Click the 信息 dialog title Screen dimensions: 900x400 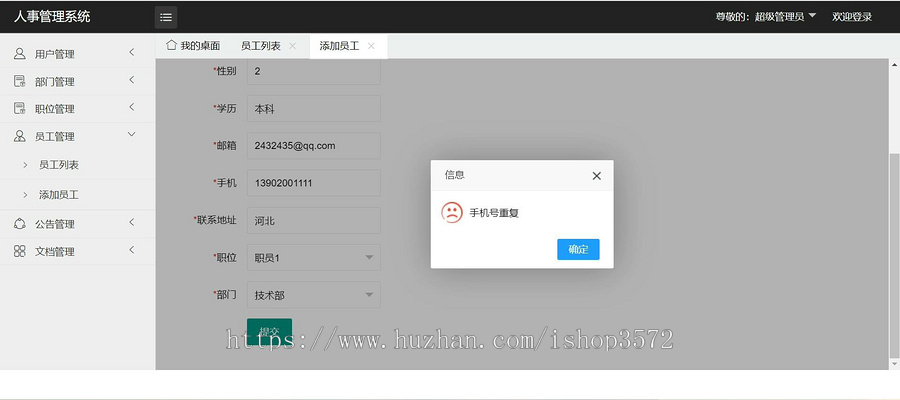click(x=454, y=175)
